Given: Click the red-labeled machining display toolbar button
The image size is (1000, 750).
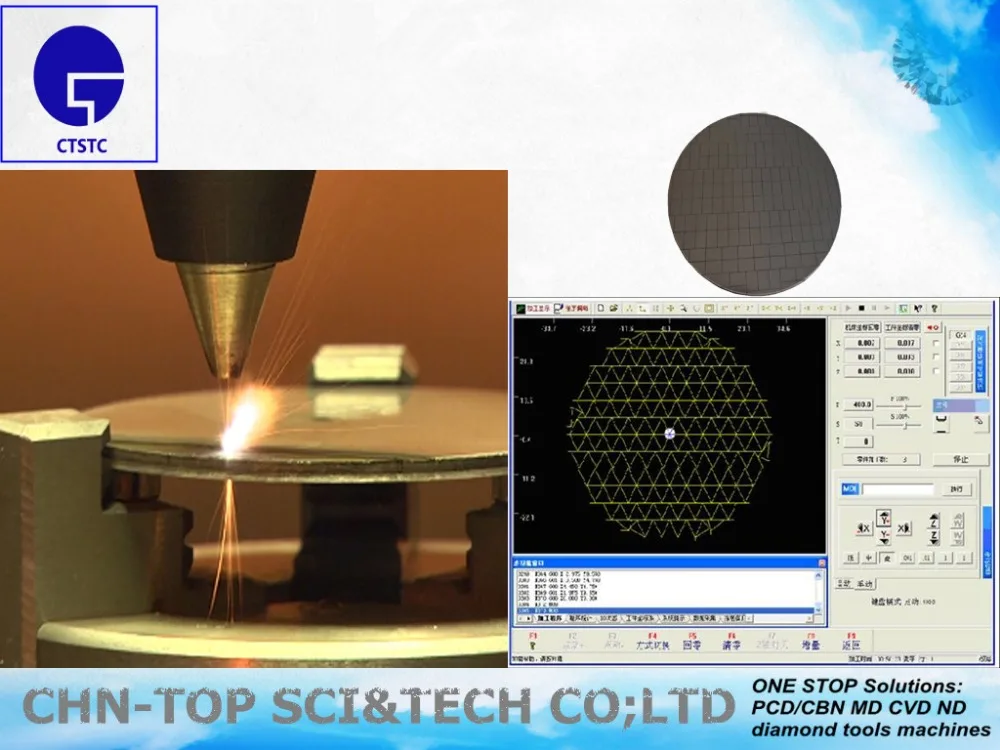Looking at the screenshot, I should point(534,308).
